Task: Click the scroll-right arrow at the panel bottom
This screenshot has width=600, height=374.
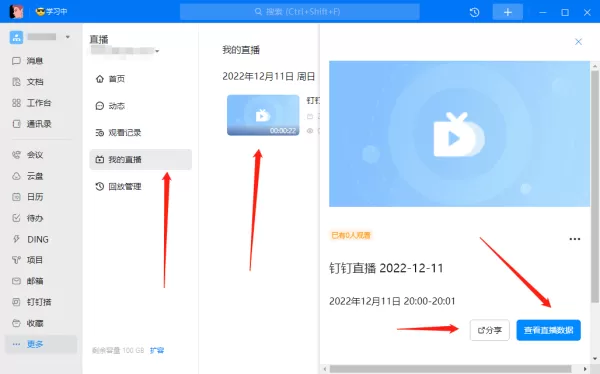Action: 585,369
